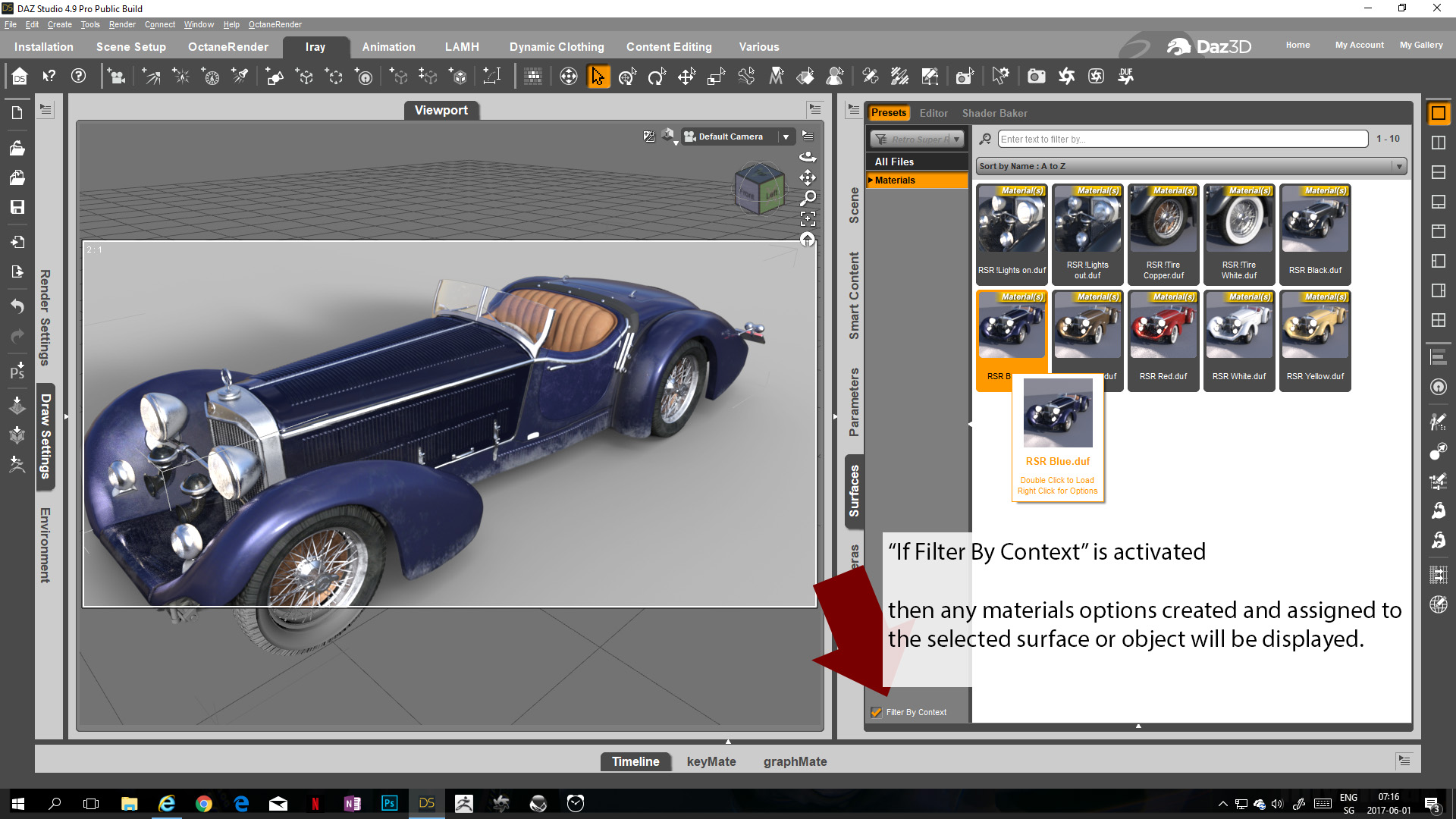Image resolution: width=1456 pixels, height=819 pixels.
Task: Click the Render camera icon in toolbar
Action: [x=1036, y=77]
